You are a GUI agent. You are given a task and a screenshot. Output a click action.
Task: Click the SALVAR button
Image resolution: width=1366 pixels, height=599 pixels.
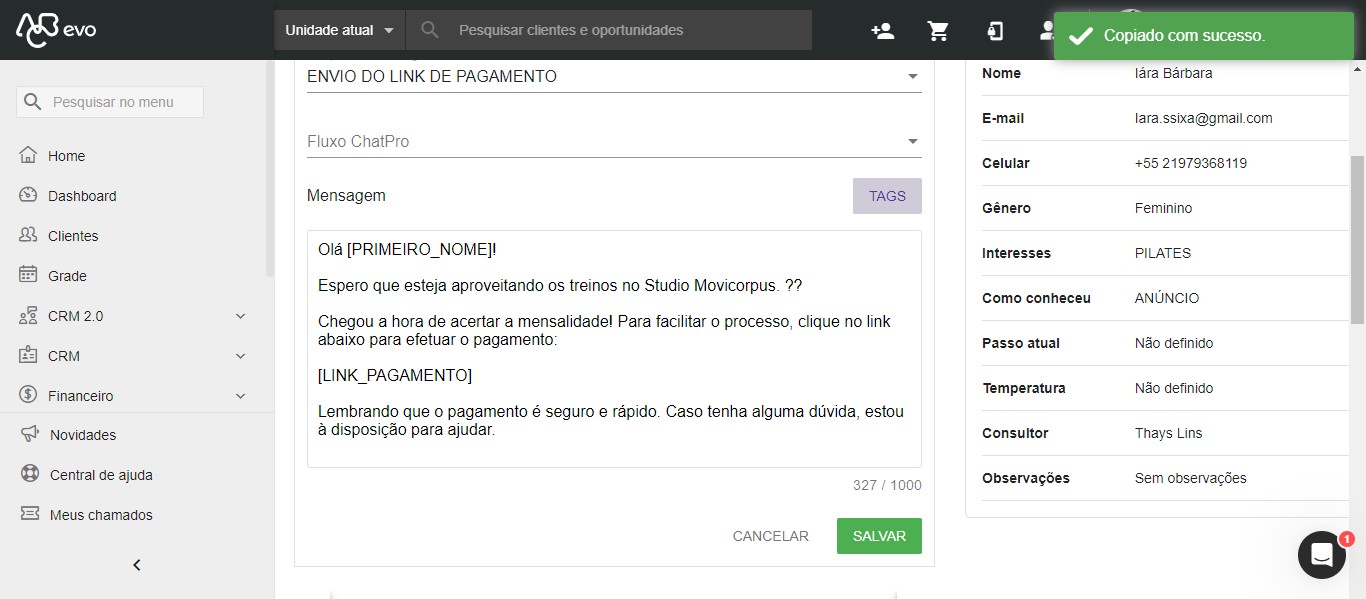pyautogui.click(x=879, y=536)
